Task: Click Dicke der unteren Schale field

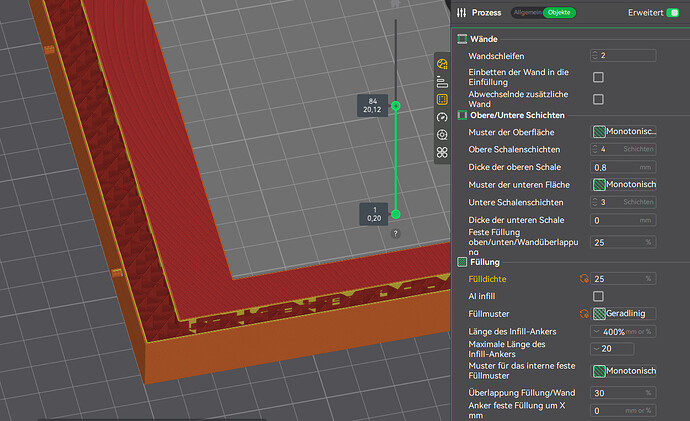Action: 623,220
